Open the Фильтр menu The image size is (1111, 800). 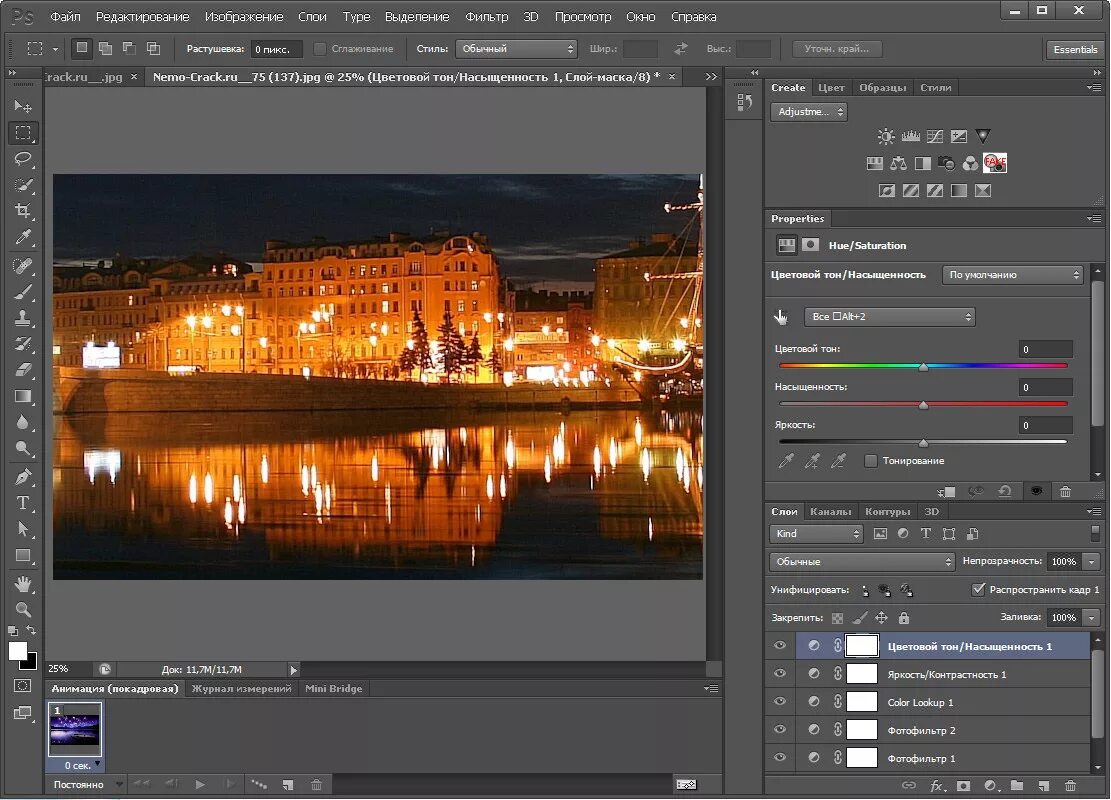(487, 17)
